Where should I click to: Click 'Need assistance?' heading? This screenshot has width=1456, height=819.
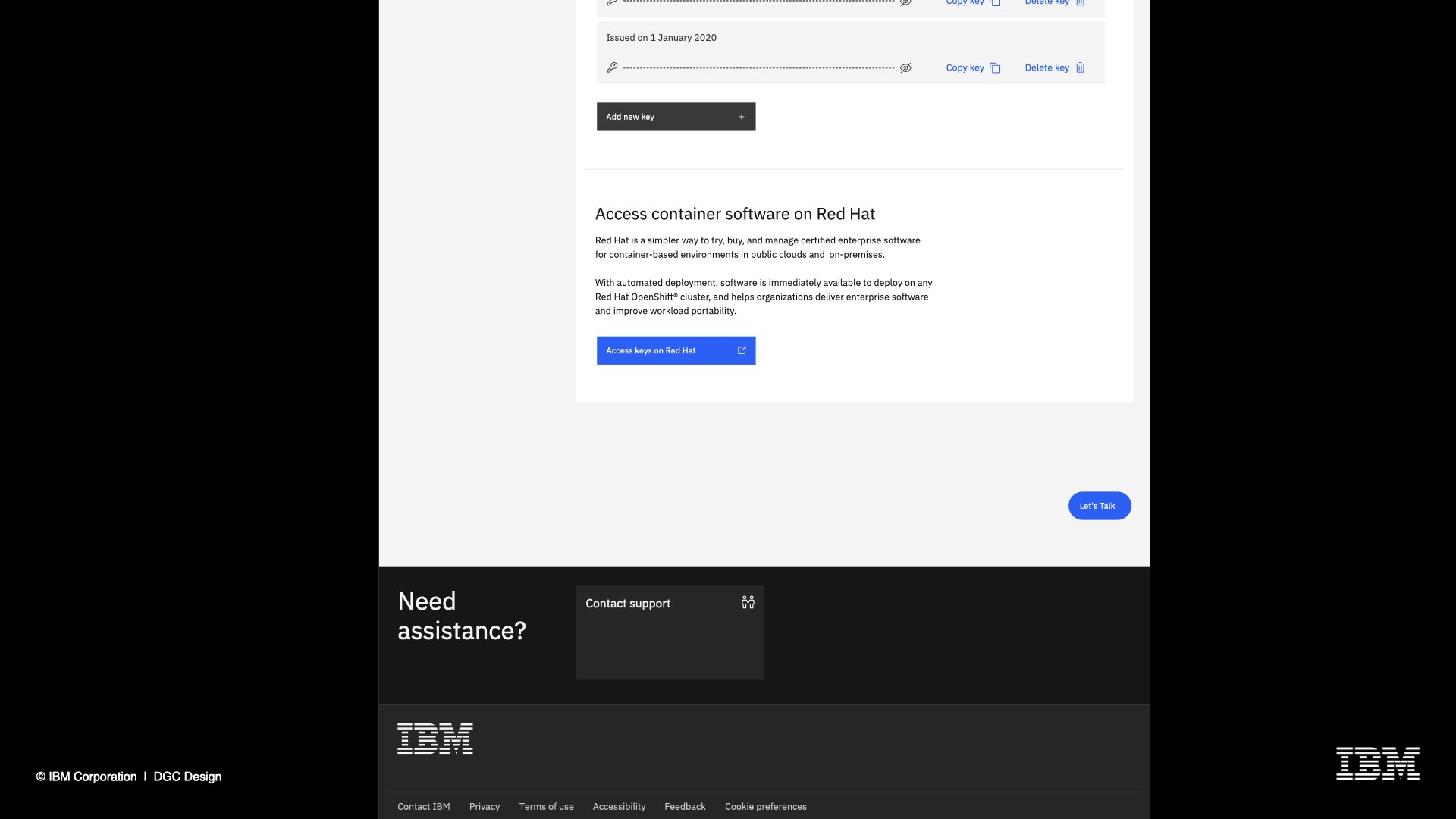(462, 616)
